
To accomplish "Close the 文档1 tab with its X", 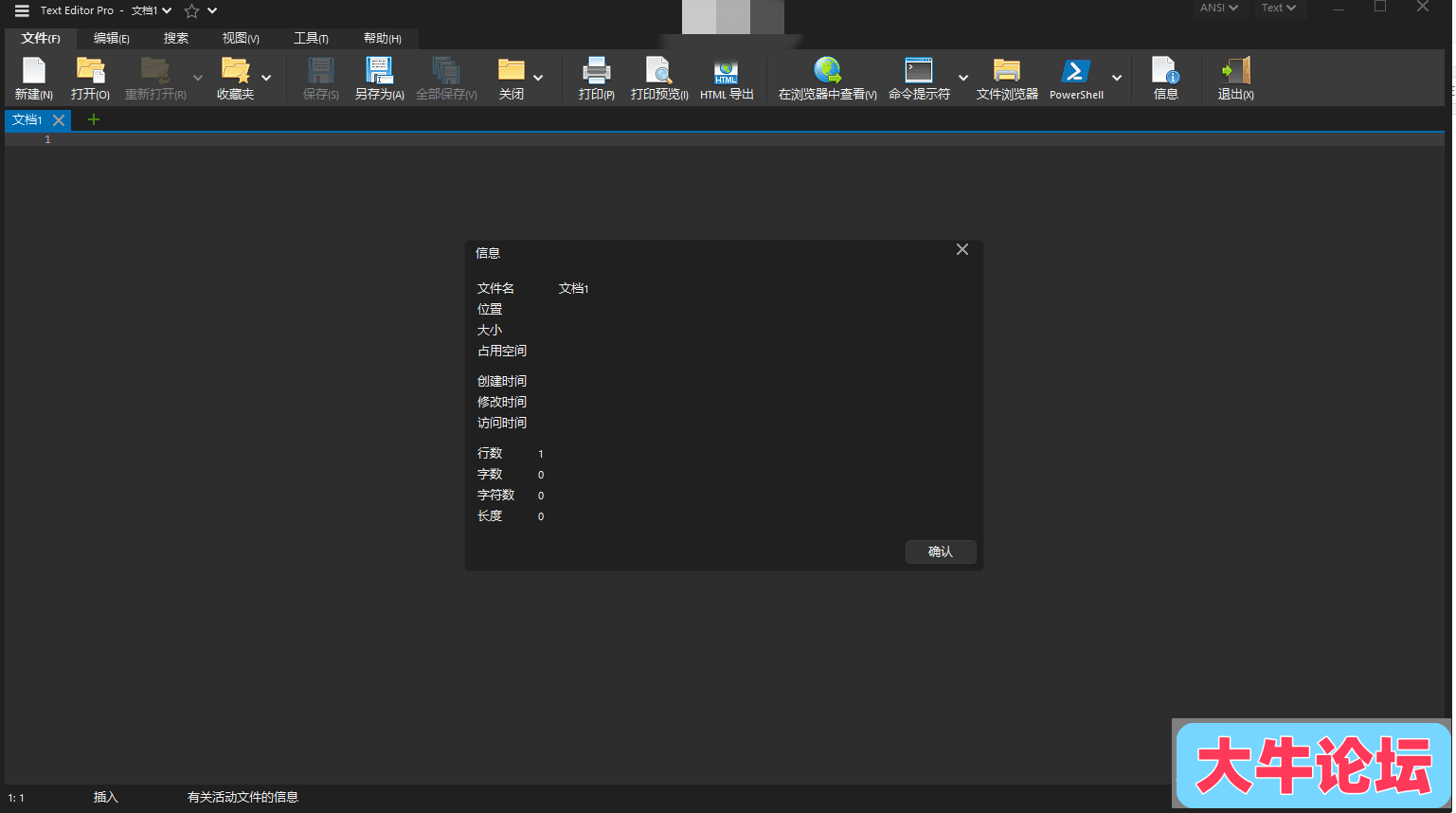I will click(59, 120).
